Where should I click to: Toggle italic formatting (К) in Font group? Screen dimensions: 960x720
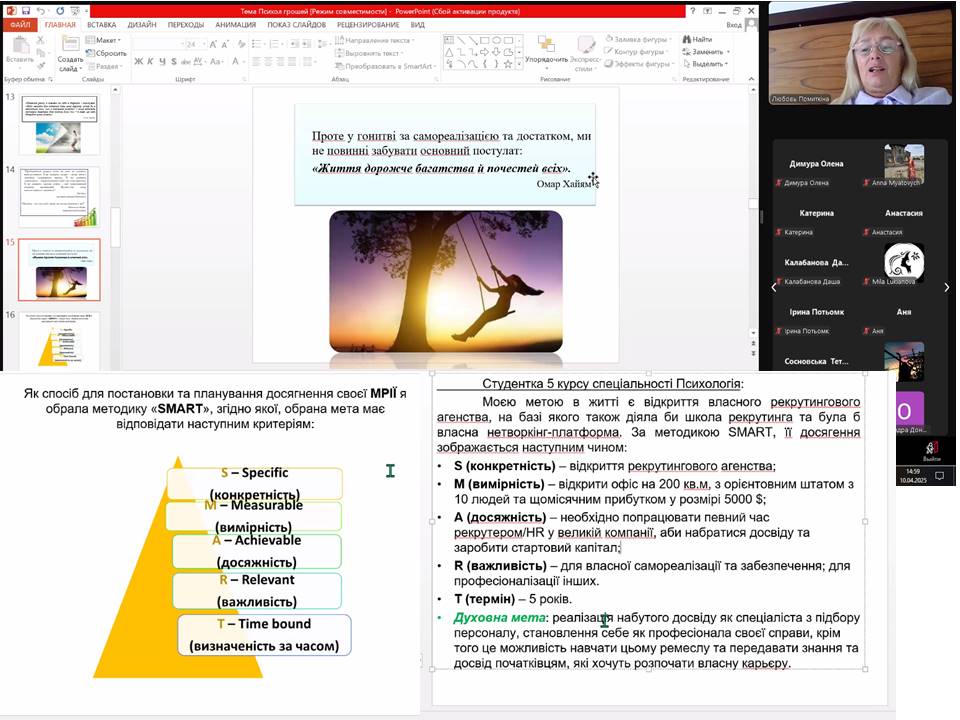click(150, 61)
